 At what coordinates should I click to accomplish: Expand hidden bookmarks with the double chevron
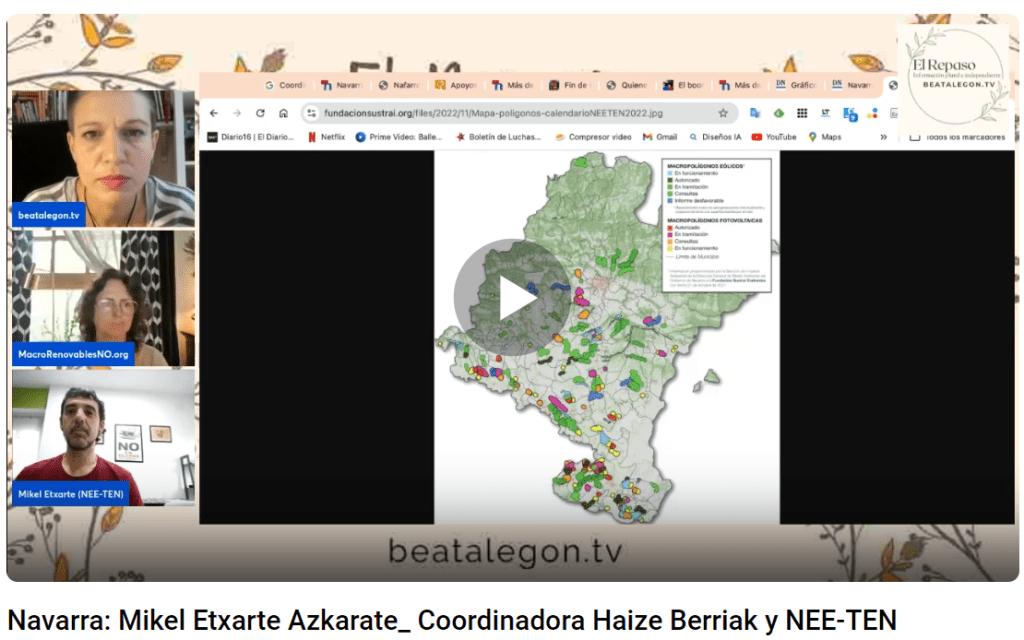[883, 137]
